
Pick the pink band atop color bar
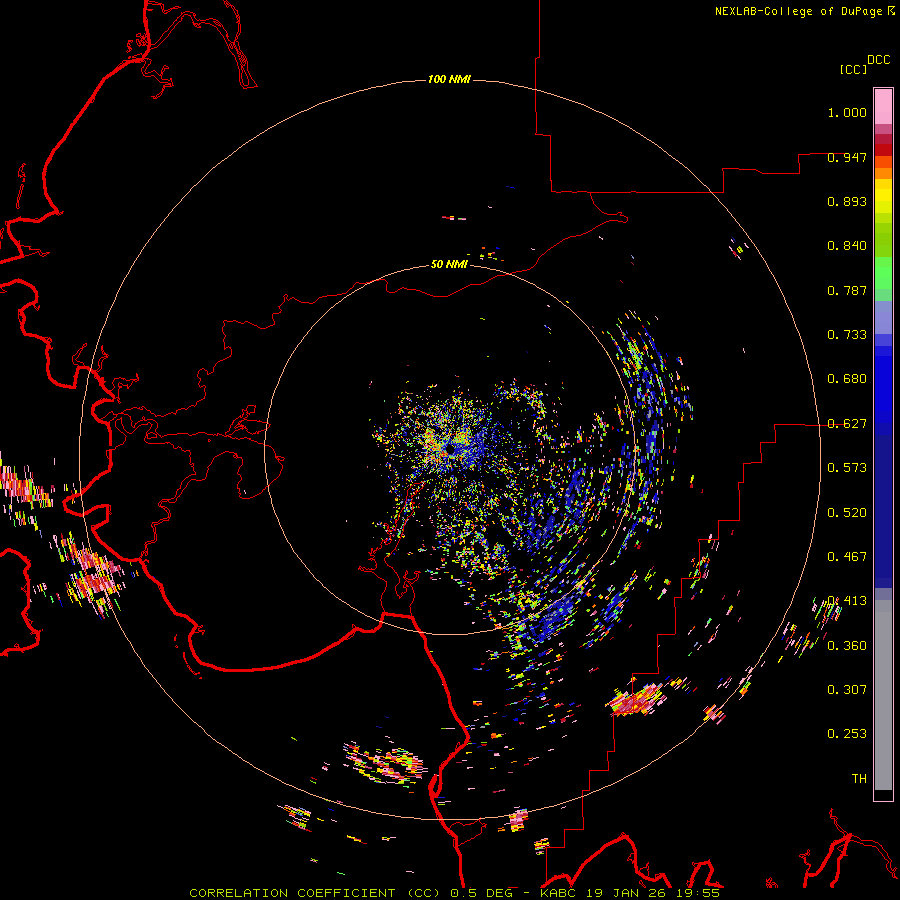coord(883,106)
